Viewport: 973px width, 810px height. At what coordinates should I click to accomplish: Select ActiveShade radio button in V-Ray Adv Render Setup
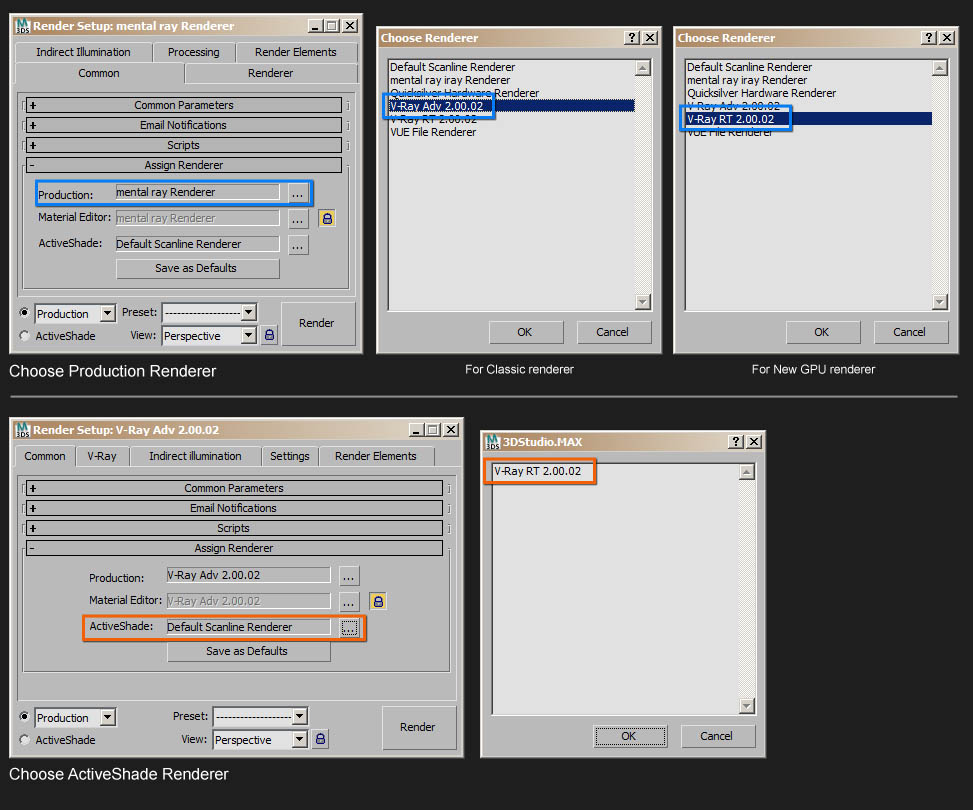pyautogui.click(x=25, y=740)
